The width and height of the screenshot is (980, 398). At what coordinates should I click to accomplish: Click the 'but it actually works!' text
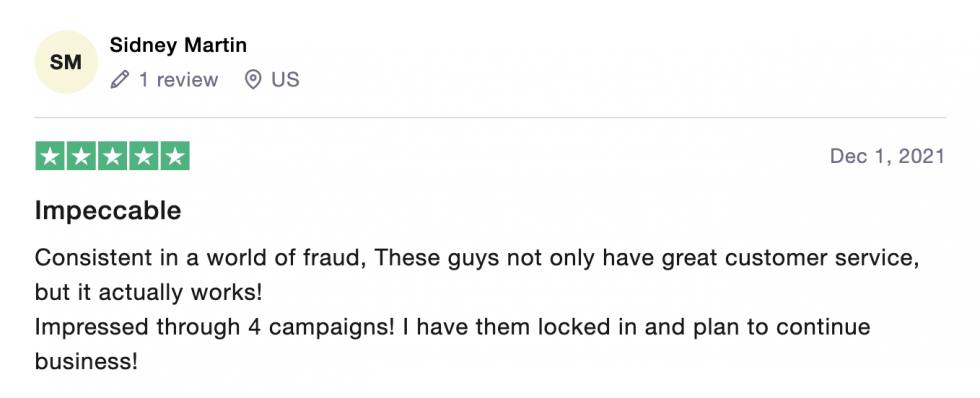point(149,292)
